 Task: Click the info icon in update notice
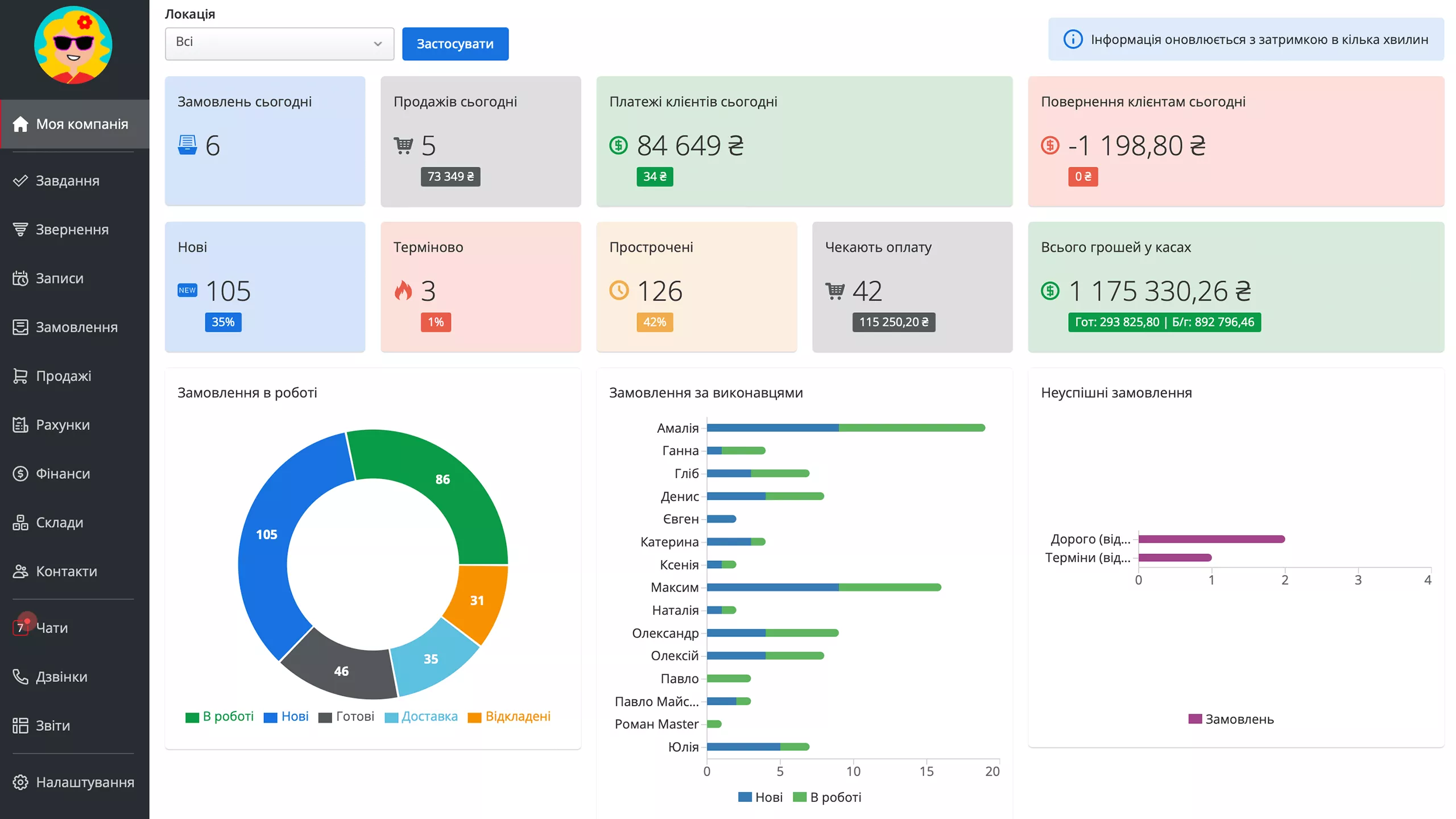pyautogui.click(x=1073, y=39)
